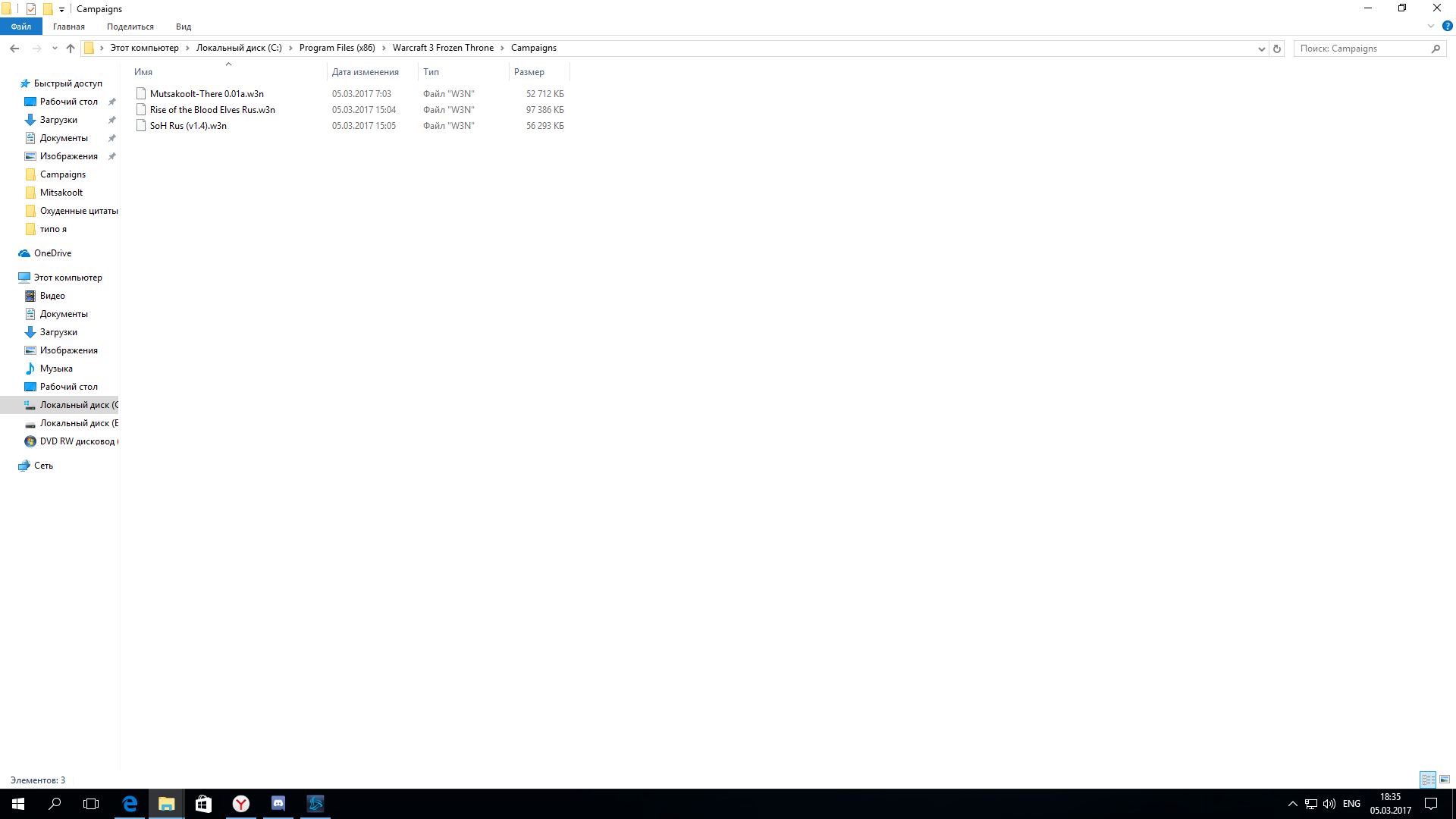Open Видео under Этот компьютер
This screenshot has width=1456, height=819.
[52, 296]
